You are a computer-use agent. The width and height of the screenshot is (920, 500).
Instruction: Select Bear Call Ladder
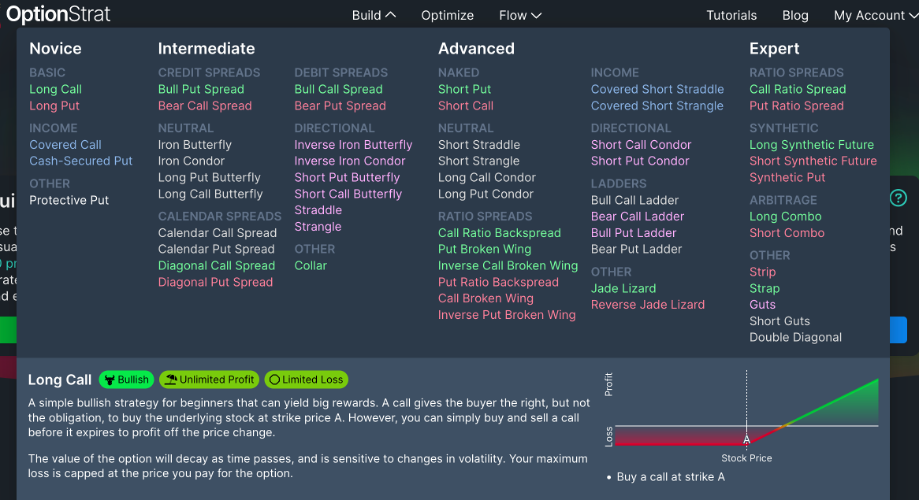click(x=638, y=217)
